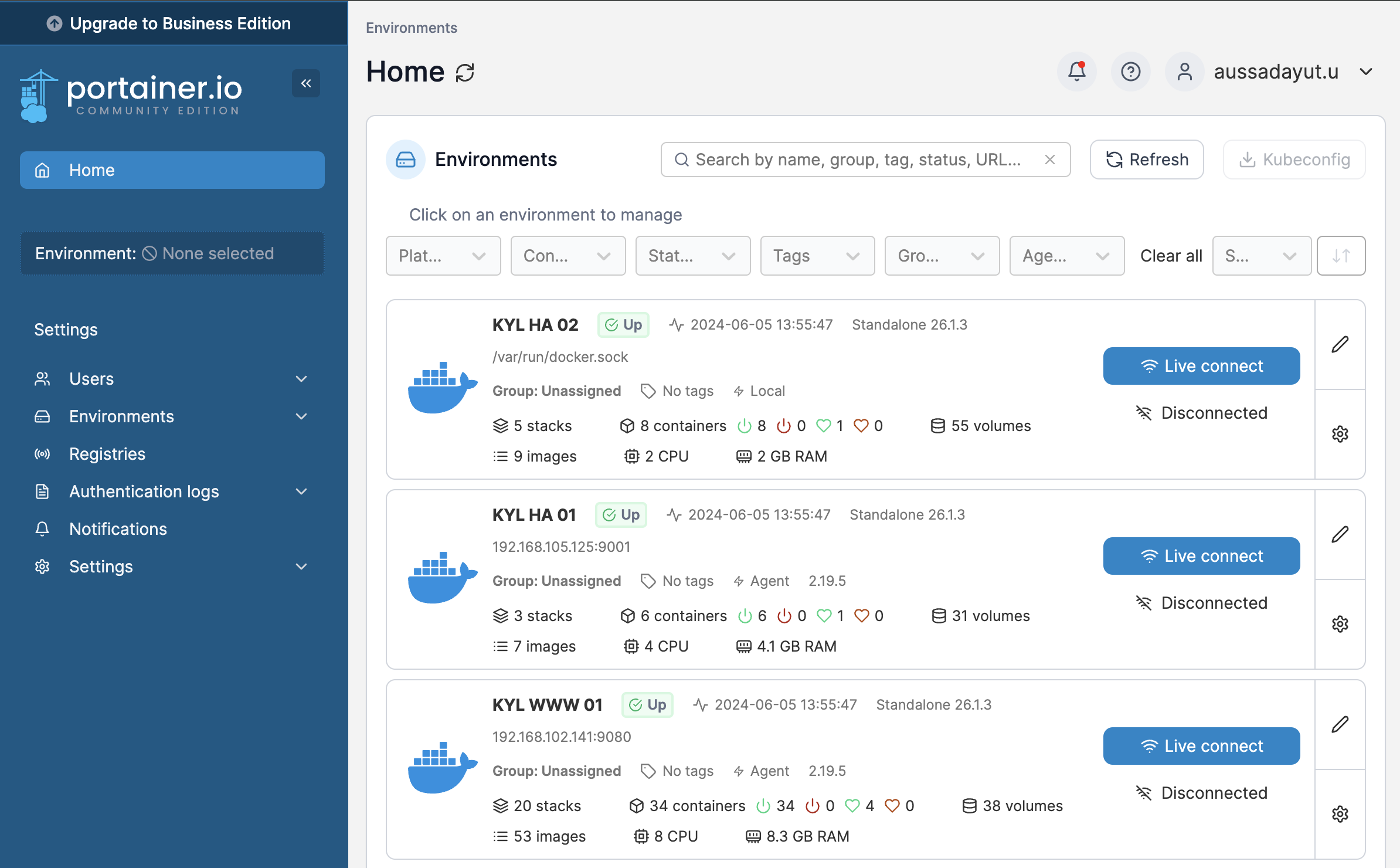Open the Platform filter dropdown
Image resolution: width=1400 pixels, height=868 pixels.
pos(443,256)
